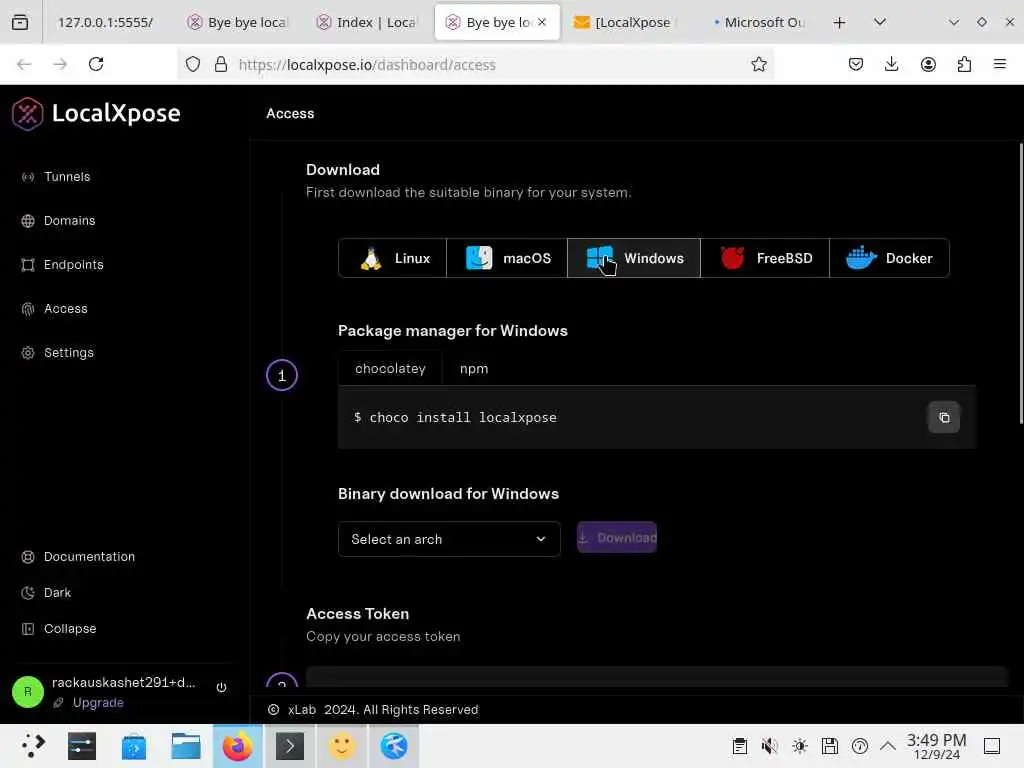Image resolution: width=1024 pixels, height=768 pixels.
Task: Click the Download binary button
Action: coord(617,537)
